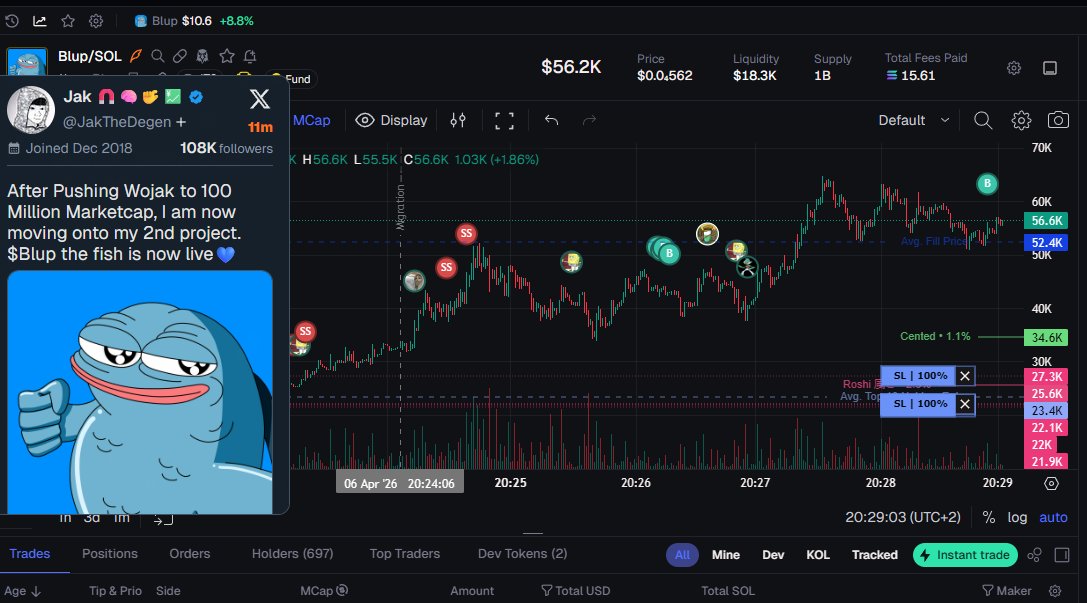Open the Display visibility menu
This screenshot has width=1087, height=603.
tap(392, 120)
